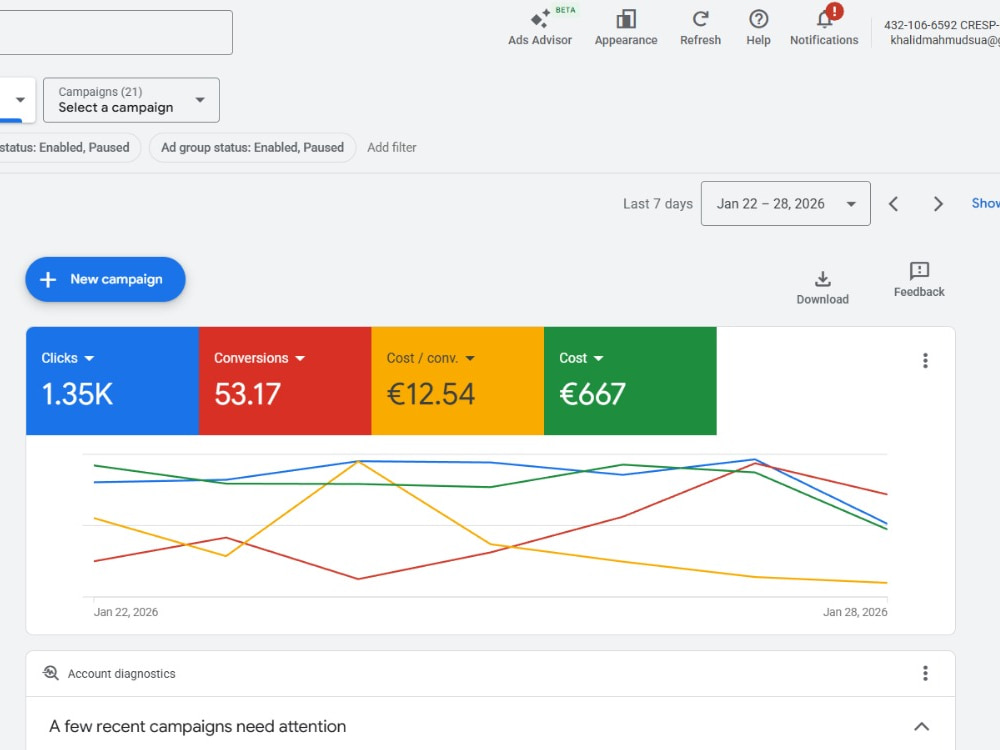The height and width of the screenshot is (750, 1000).
Task: Open the account 432-106-6592 info
Action: click(942, 33)
